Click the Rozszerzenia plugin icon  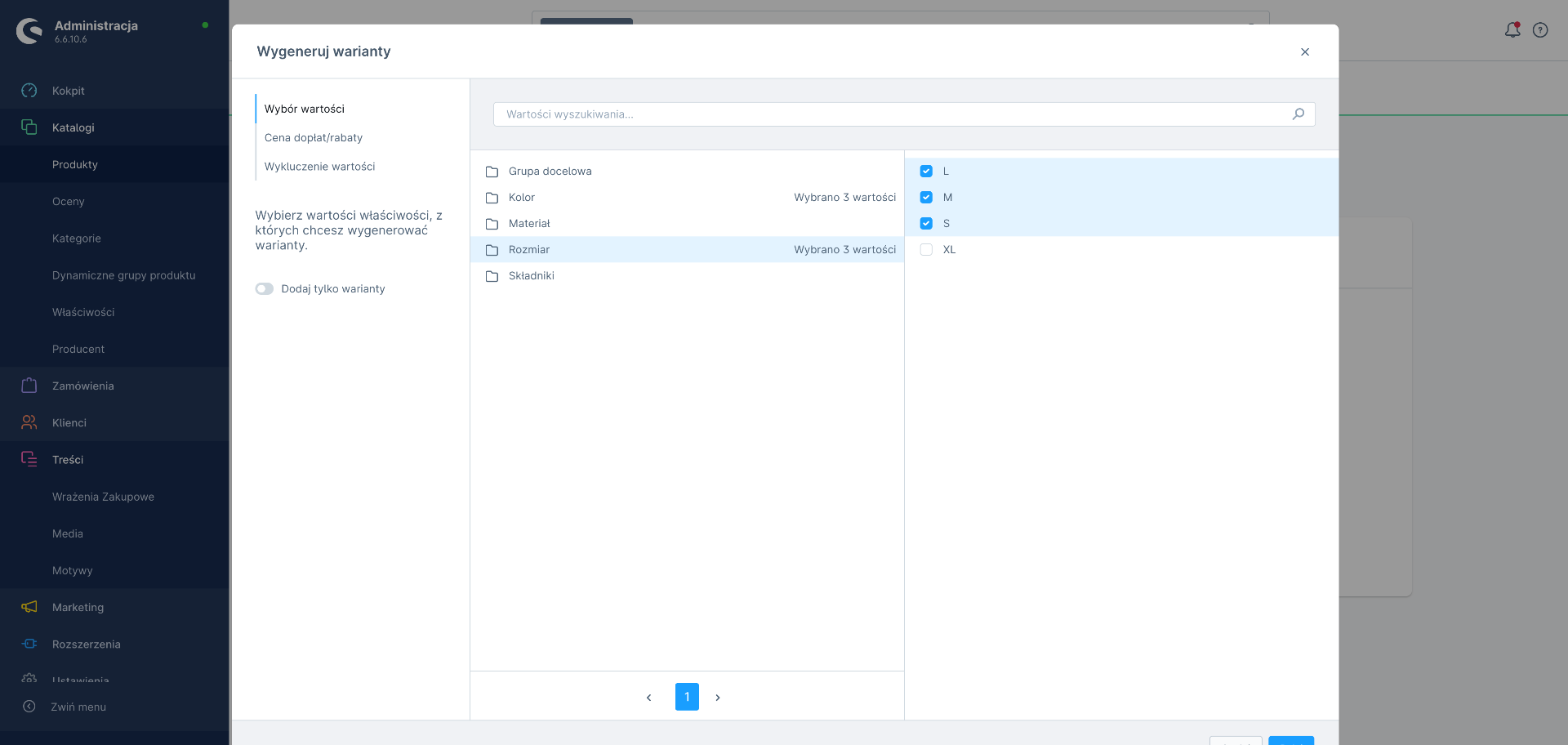[x=29, y=644]
